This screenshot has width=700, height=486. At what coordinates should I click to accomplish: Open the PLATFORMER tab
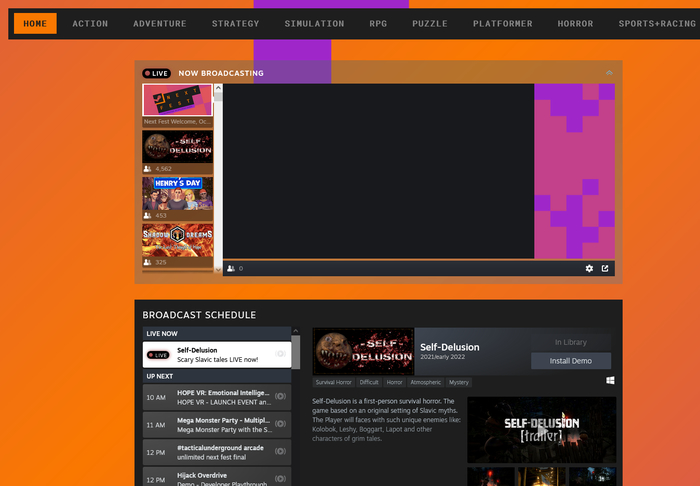[x=503, y=24]
